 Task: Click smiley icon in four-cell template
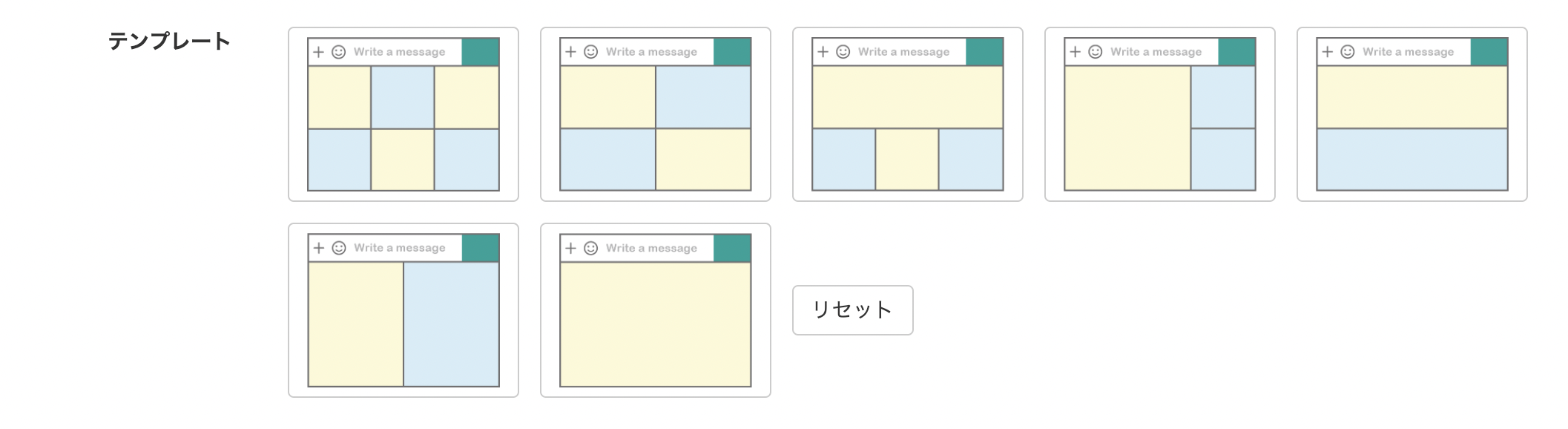[x=591, y=52]
